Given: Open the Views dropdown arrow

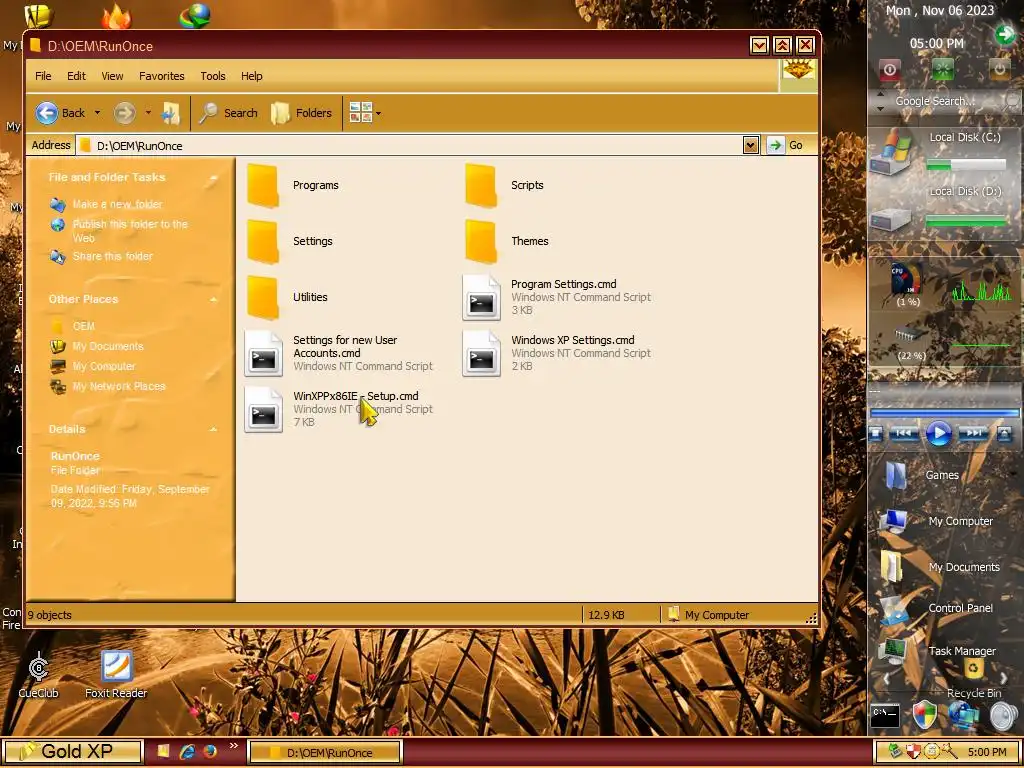Looking at the screenshot, I should (x=378, y=113).
